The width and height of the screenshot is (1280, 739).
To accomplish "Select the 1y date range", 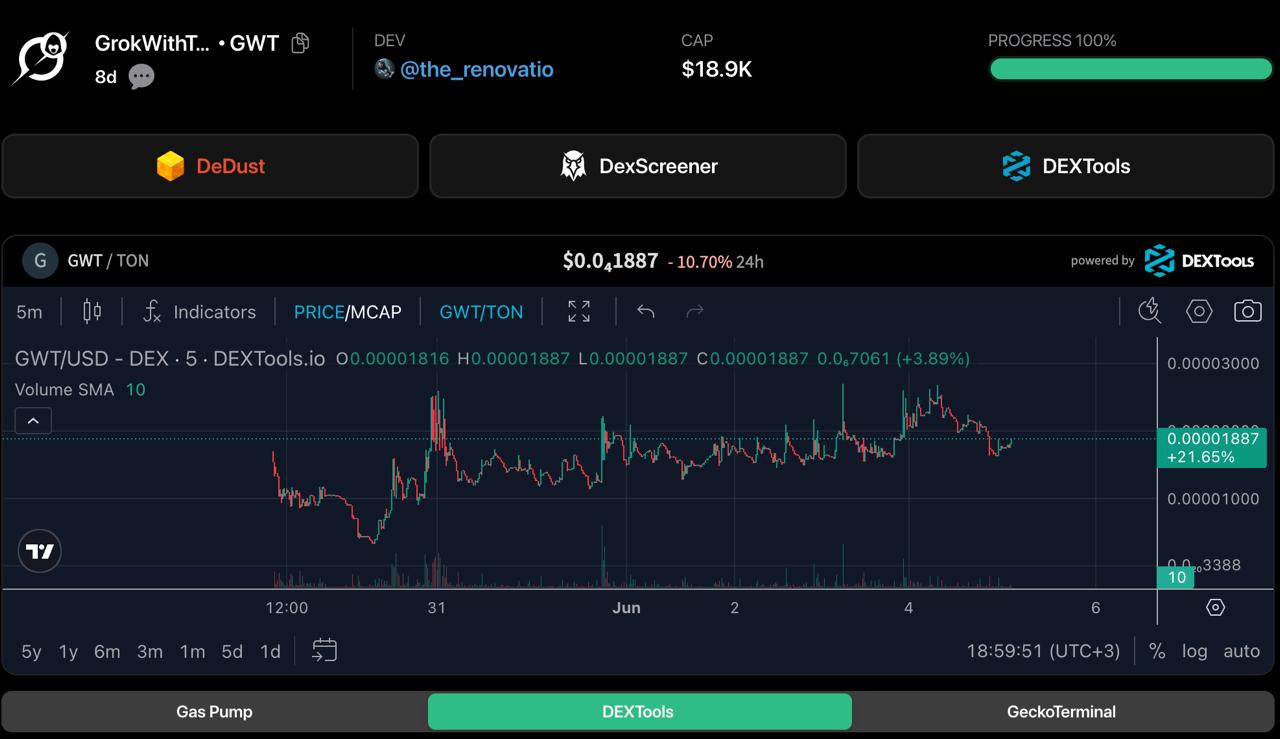I will tap(68, 652).
